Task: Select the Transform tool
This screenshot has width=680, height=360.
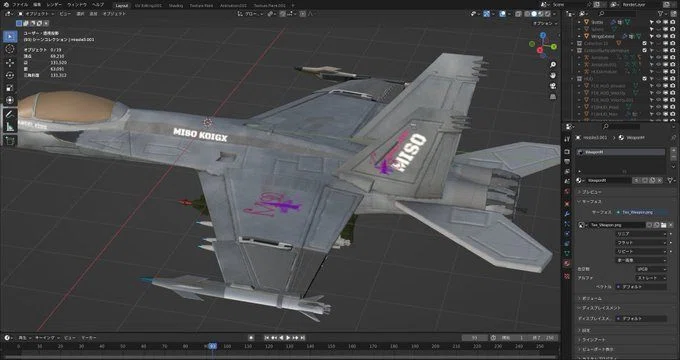Action: (10, 100)
